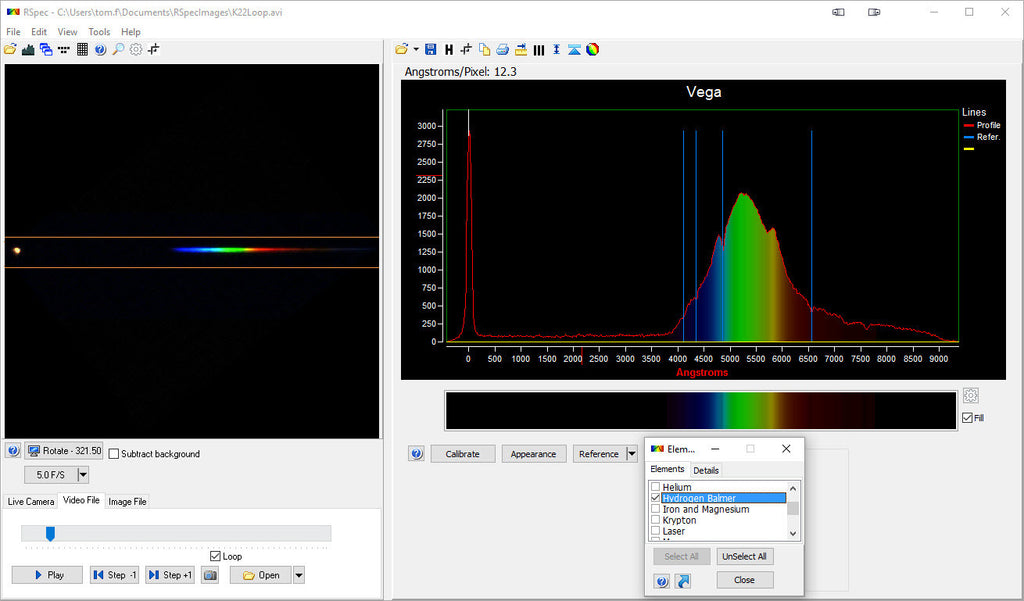
Task: Expand the Open button dropdown near Play controls
Action: point(298,574)
